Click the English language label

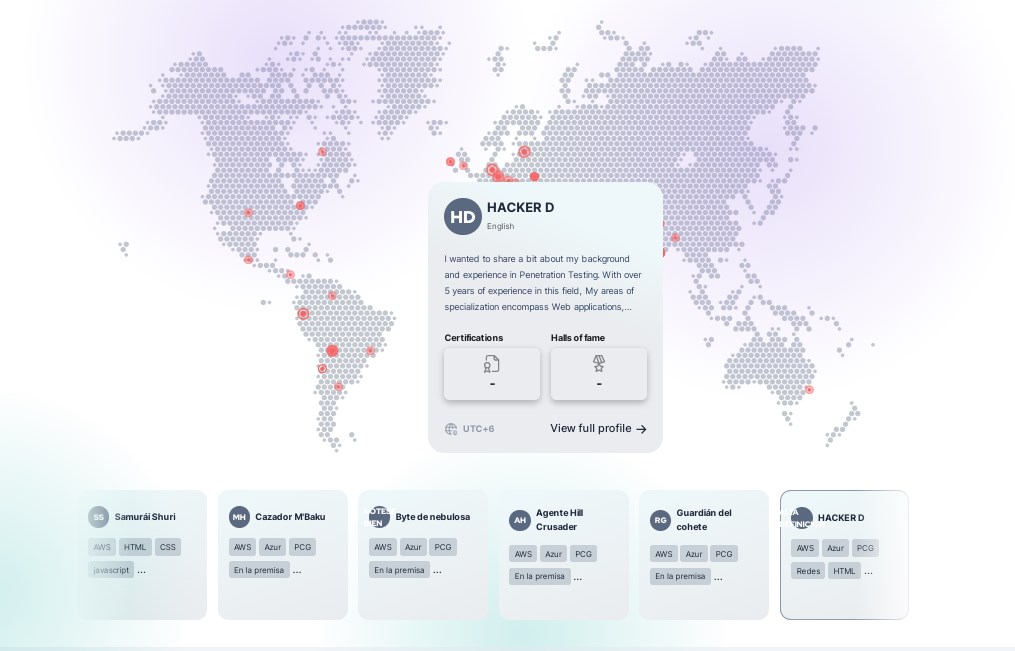500,226
